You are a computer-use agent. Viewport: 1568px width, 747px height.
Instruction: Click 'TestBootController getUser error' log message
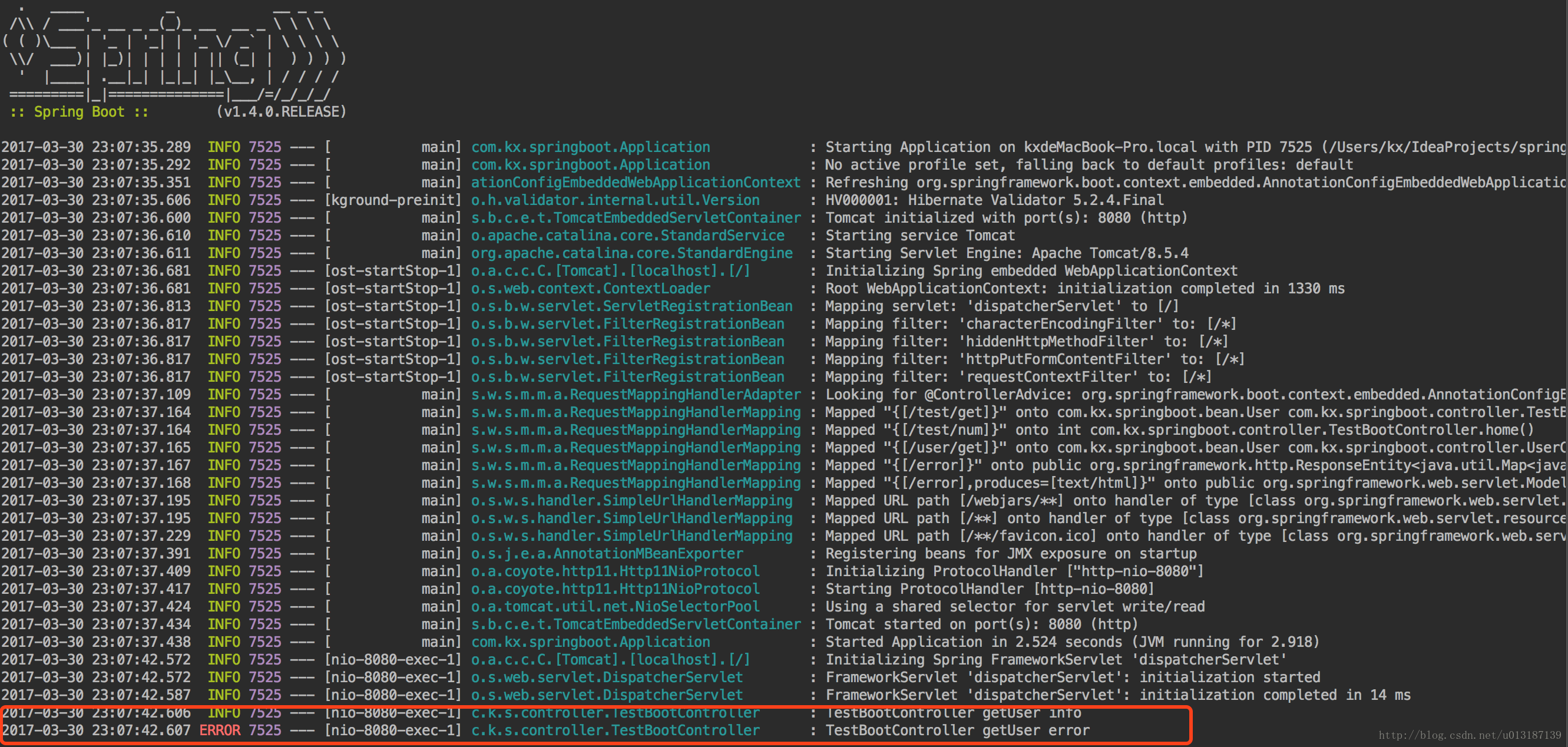(x=958, y=730)
